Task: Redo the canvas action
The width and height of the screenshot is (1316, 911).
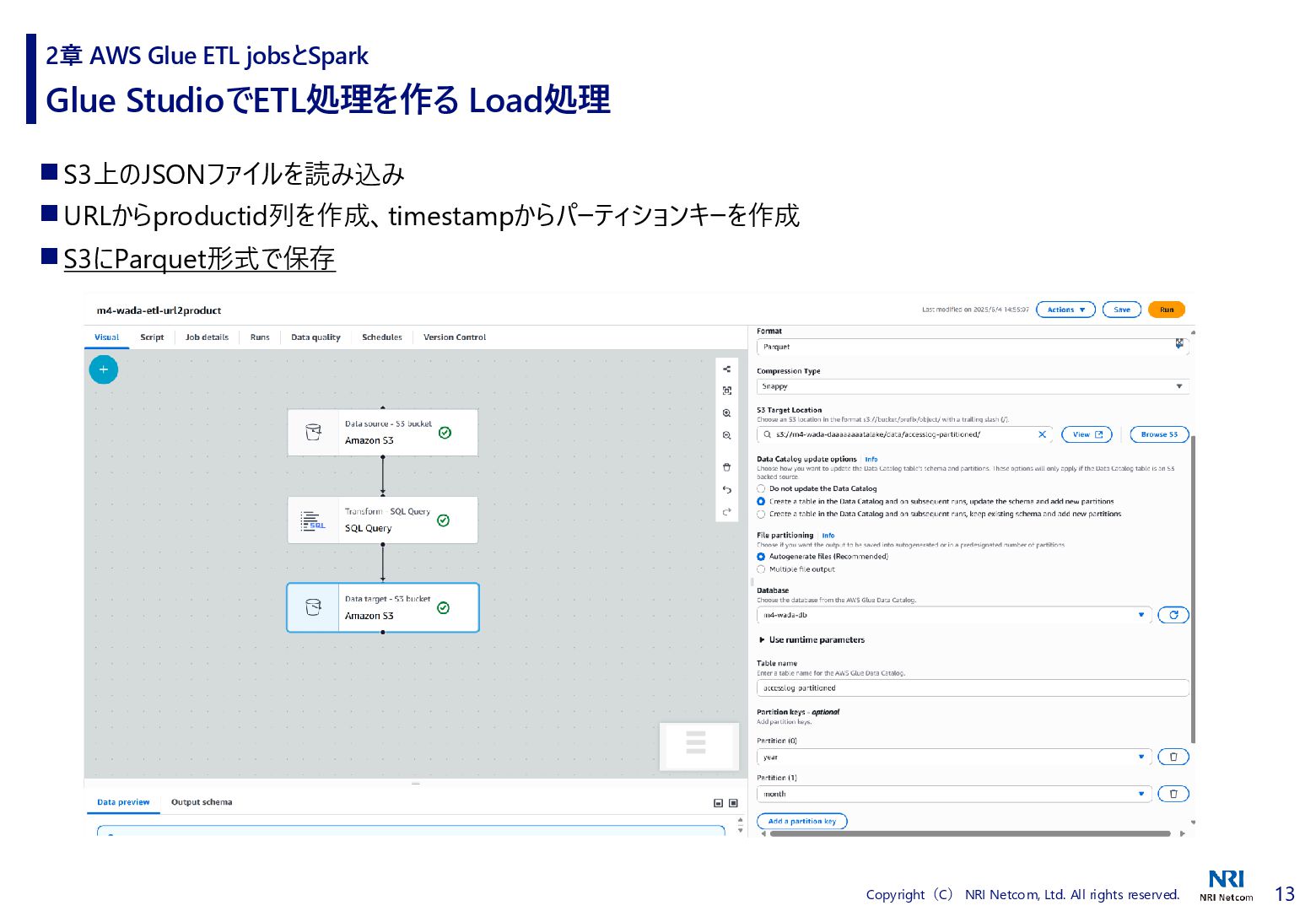Action: 726,512
